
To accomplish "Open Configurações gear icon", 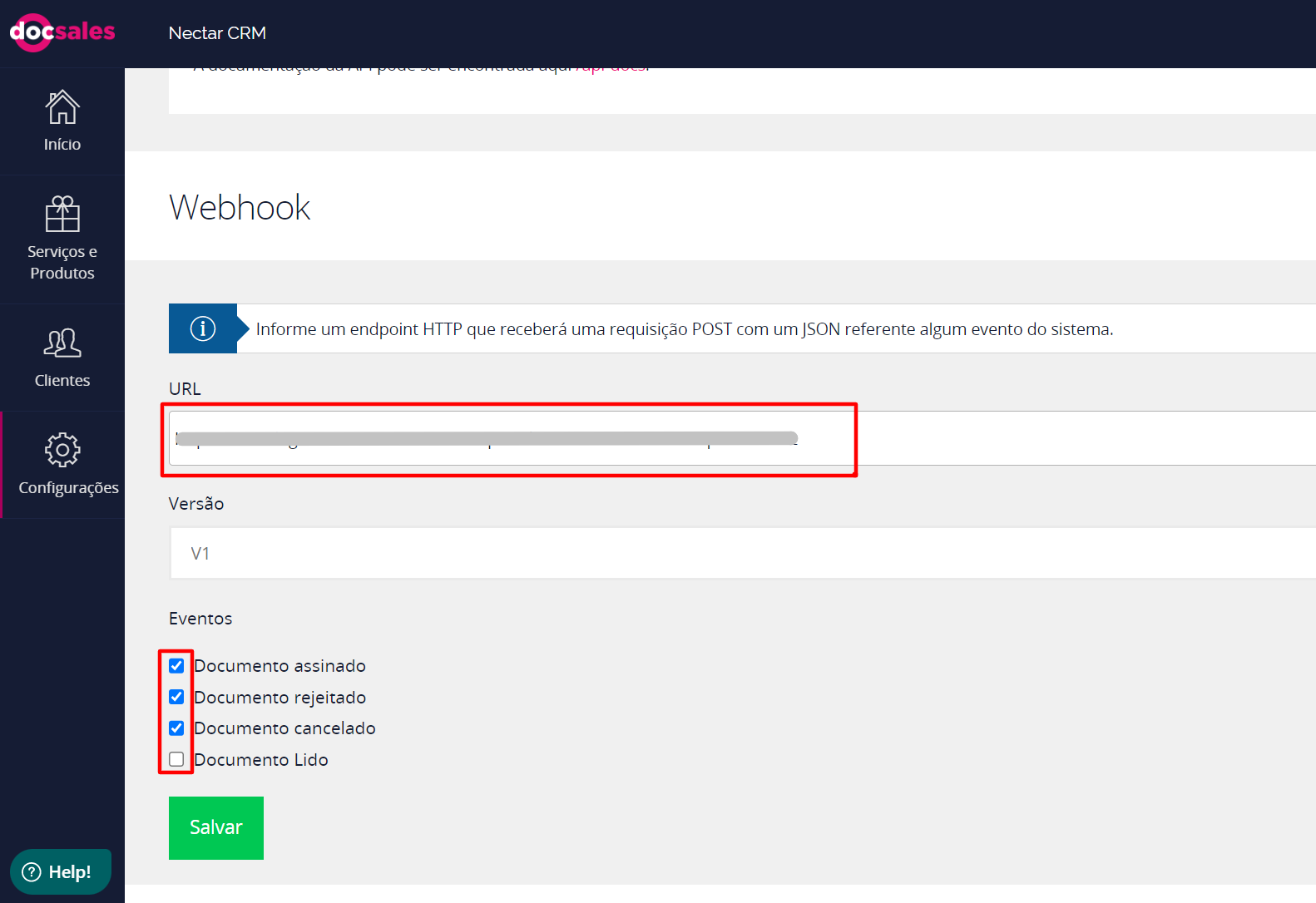I will 62,450.
